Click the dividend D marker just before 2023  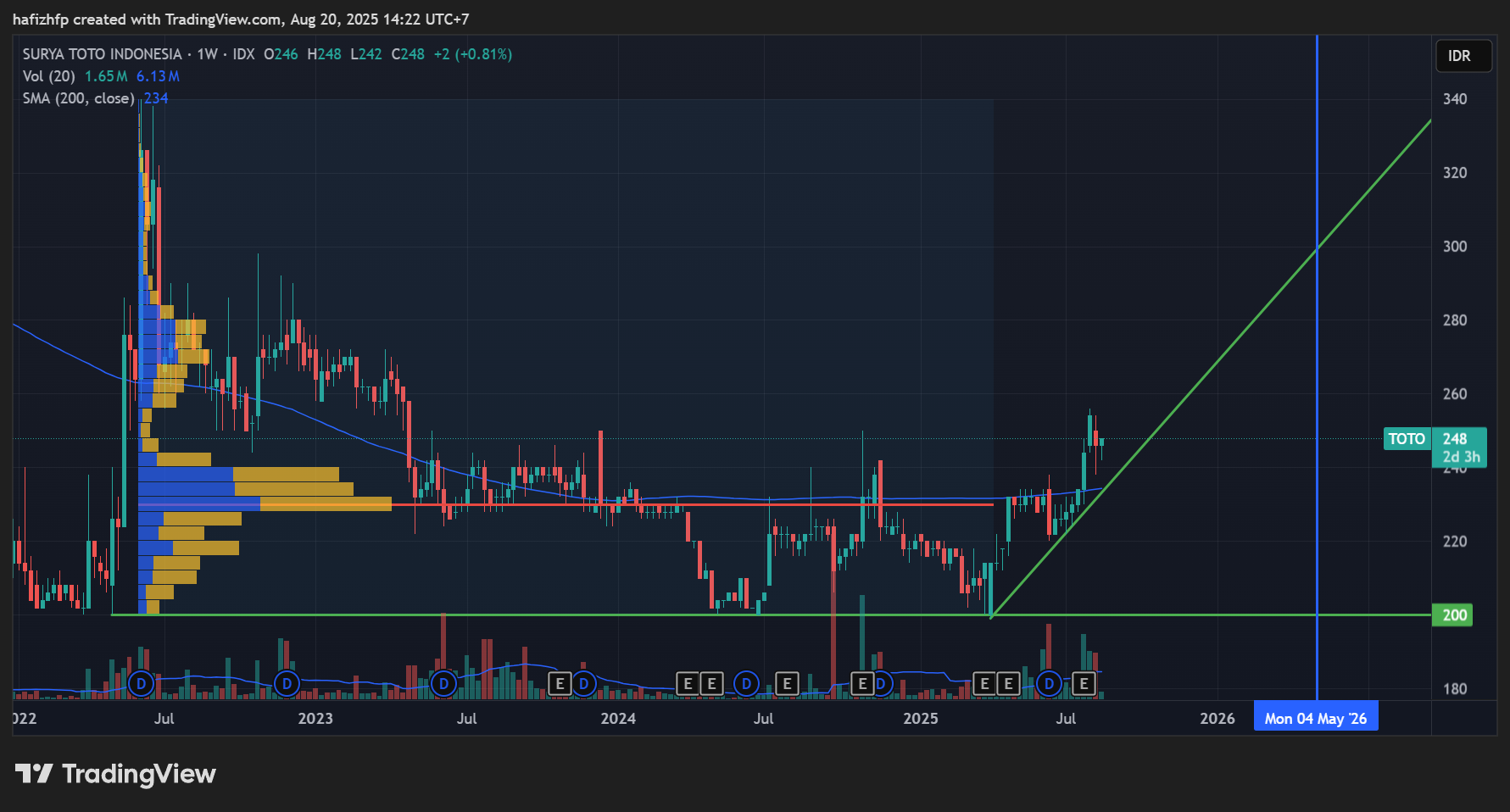coord(287,683)
